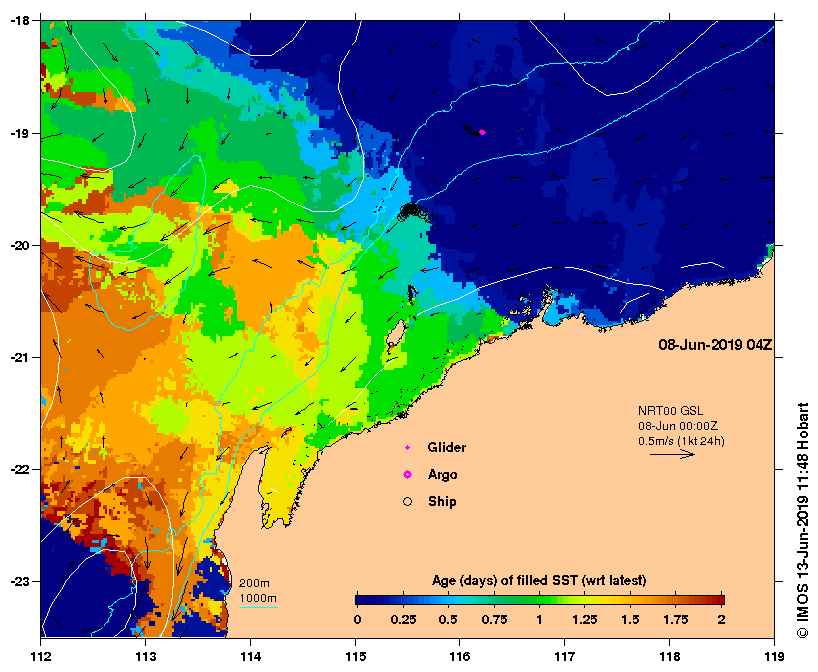Click the "1.75" colorbar tick label

click(x=676, y=620)
